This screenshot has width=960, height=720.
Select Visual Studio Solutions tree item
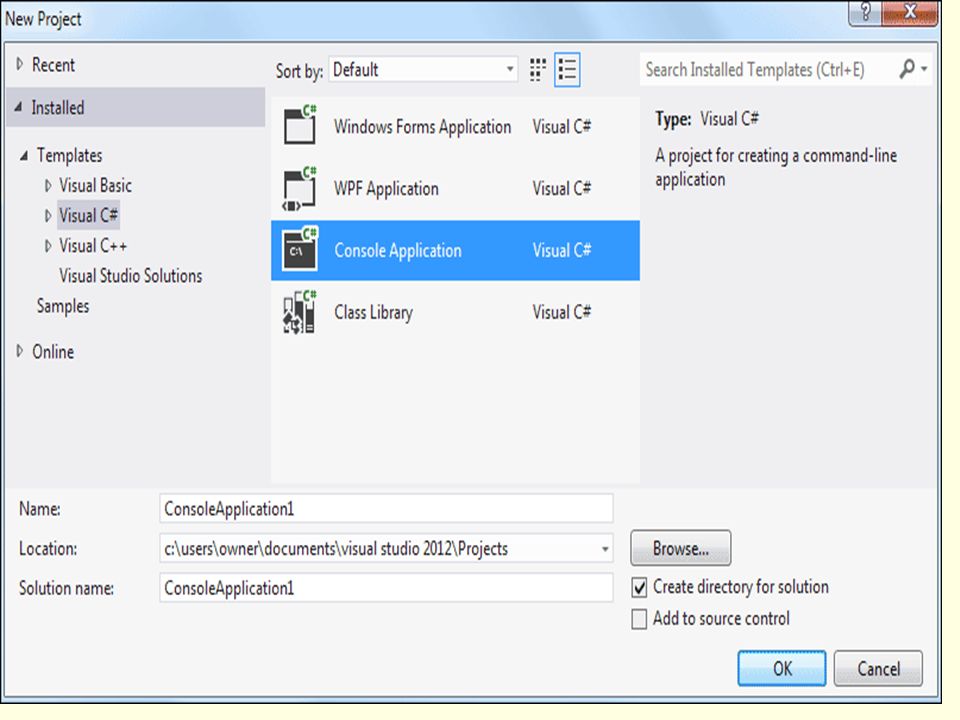pos(130,276)
